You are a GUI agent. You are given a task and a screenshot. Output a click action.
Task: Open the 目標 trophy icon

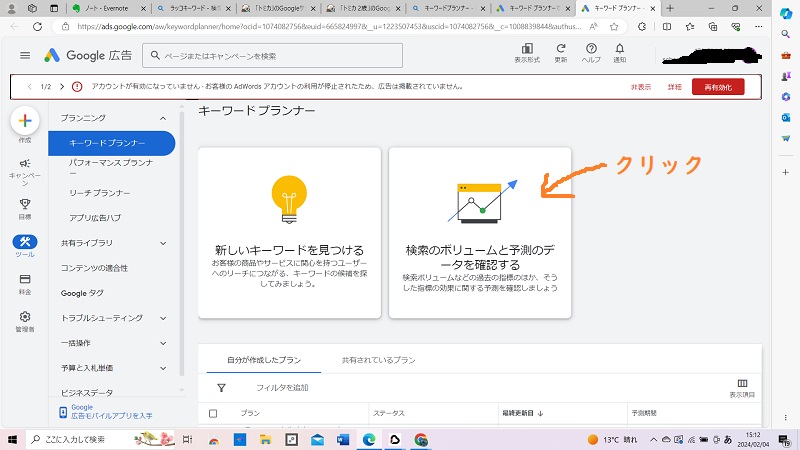25,204
